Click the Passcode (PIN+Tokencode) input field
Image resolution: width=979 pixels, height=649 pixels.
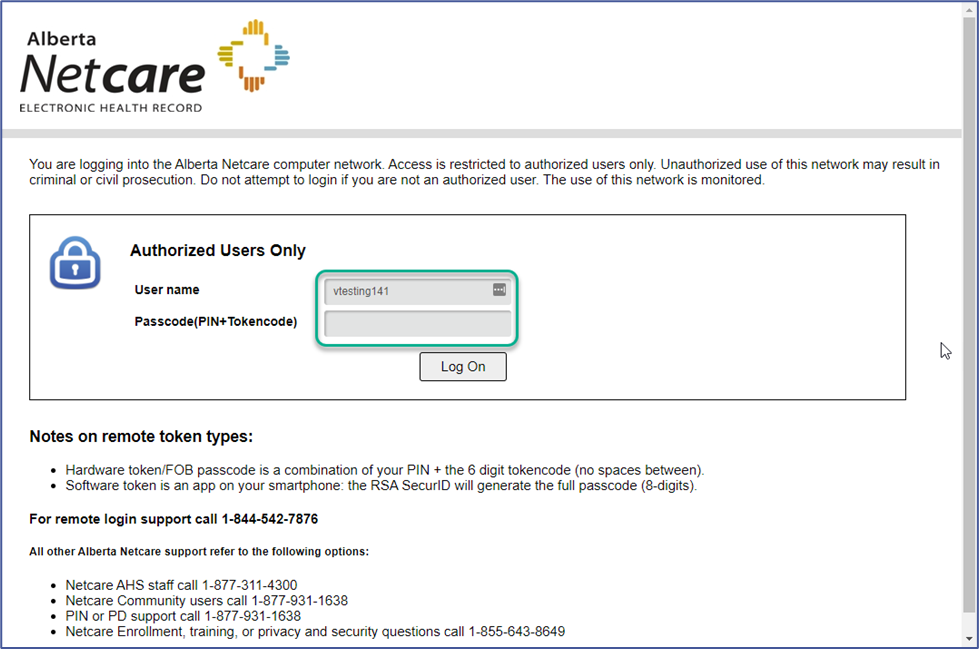pyautogui.click(x=417, y=324)
